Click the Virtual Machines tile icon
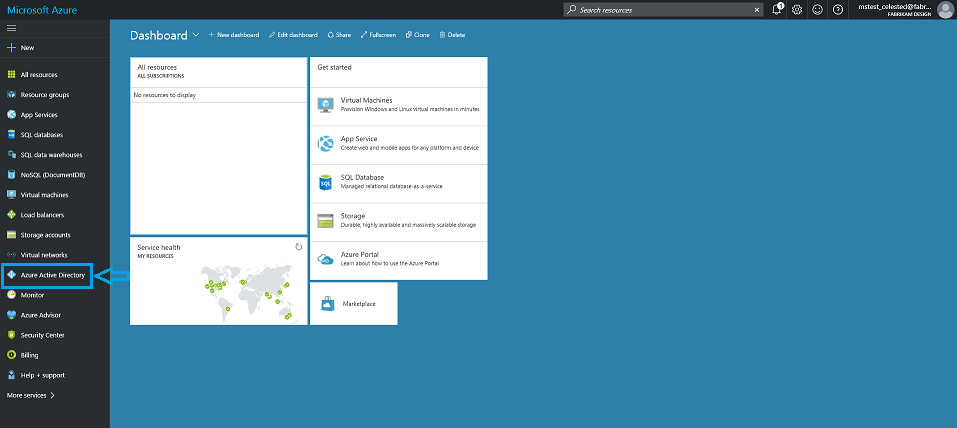Screen dimensions: 957x428 [x=325, y=105]
